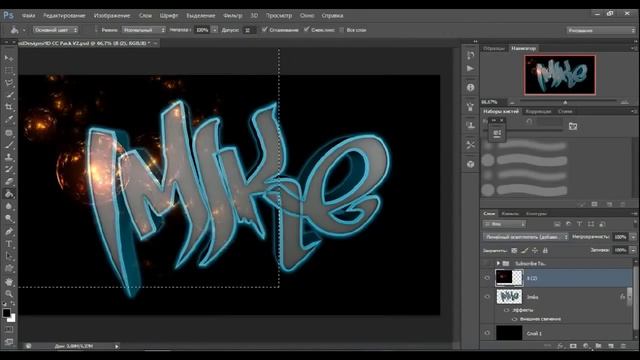Open the layer filter Вид dropdown

504,224
